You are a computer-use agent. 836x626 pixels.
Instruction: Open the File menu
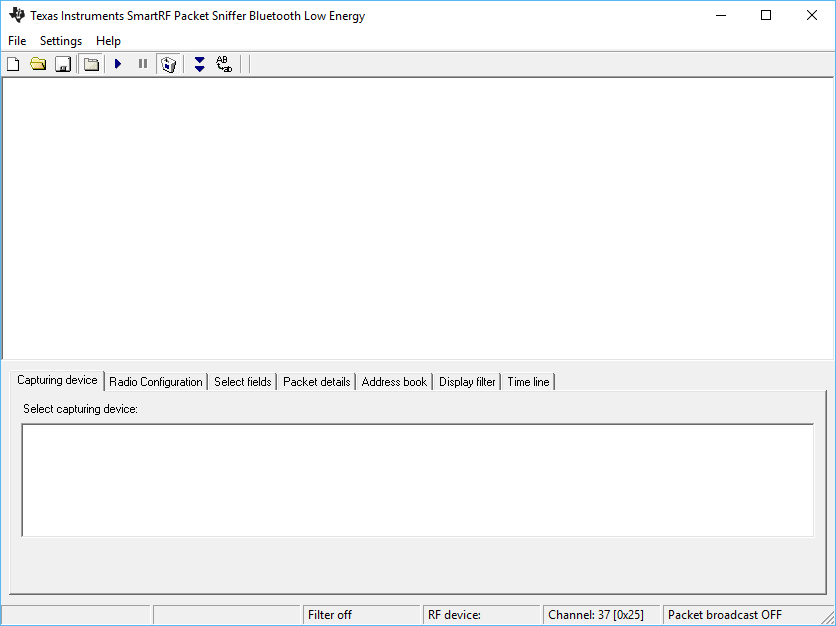[17, 41]
